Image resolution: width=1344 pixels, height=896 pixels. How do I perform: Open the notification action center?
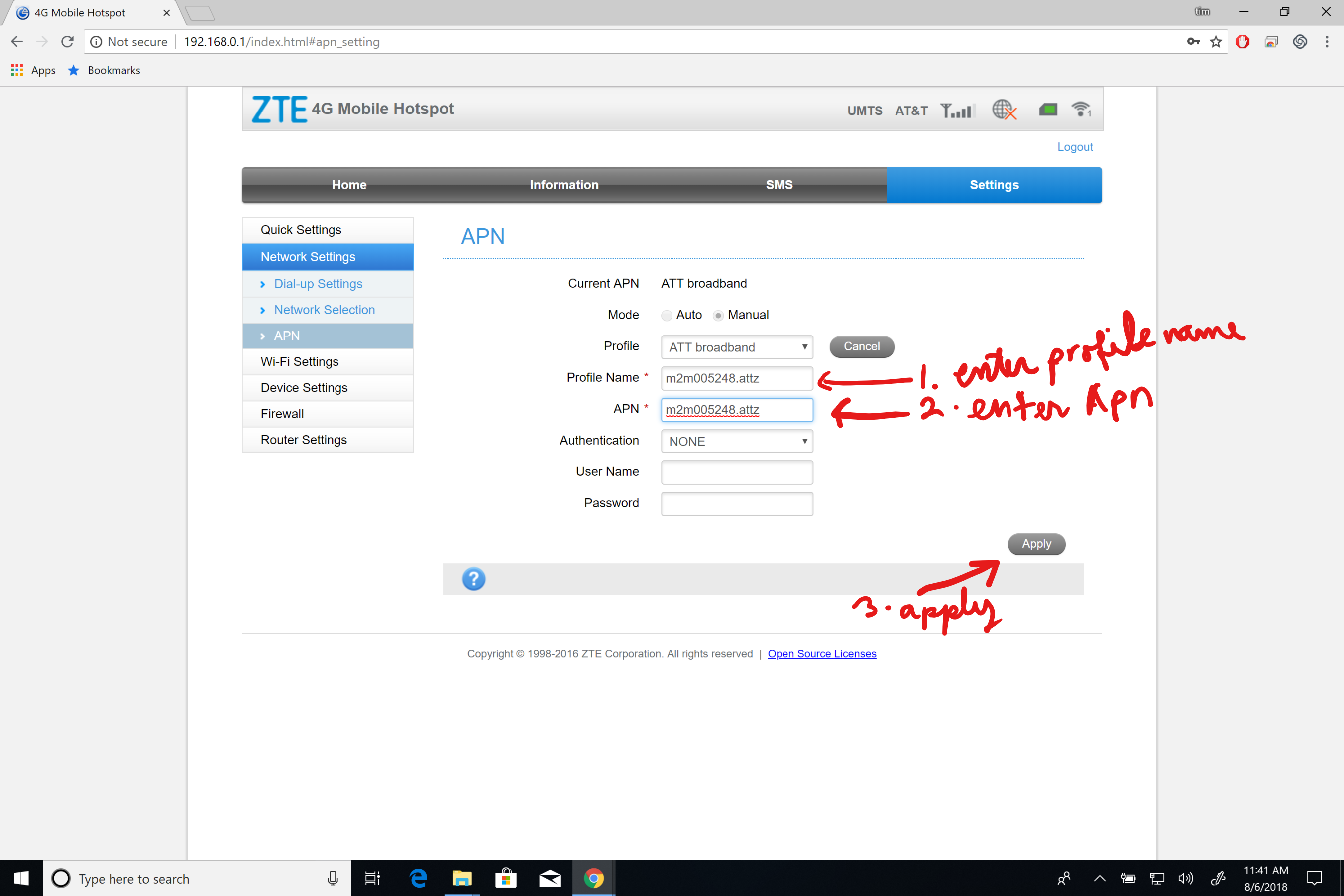[x=1315, y=878]
